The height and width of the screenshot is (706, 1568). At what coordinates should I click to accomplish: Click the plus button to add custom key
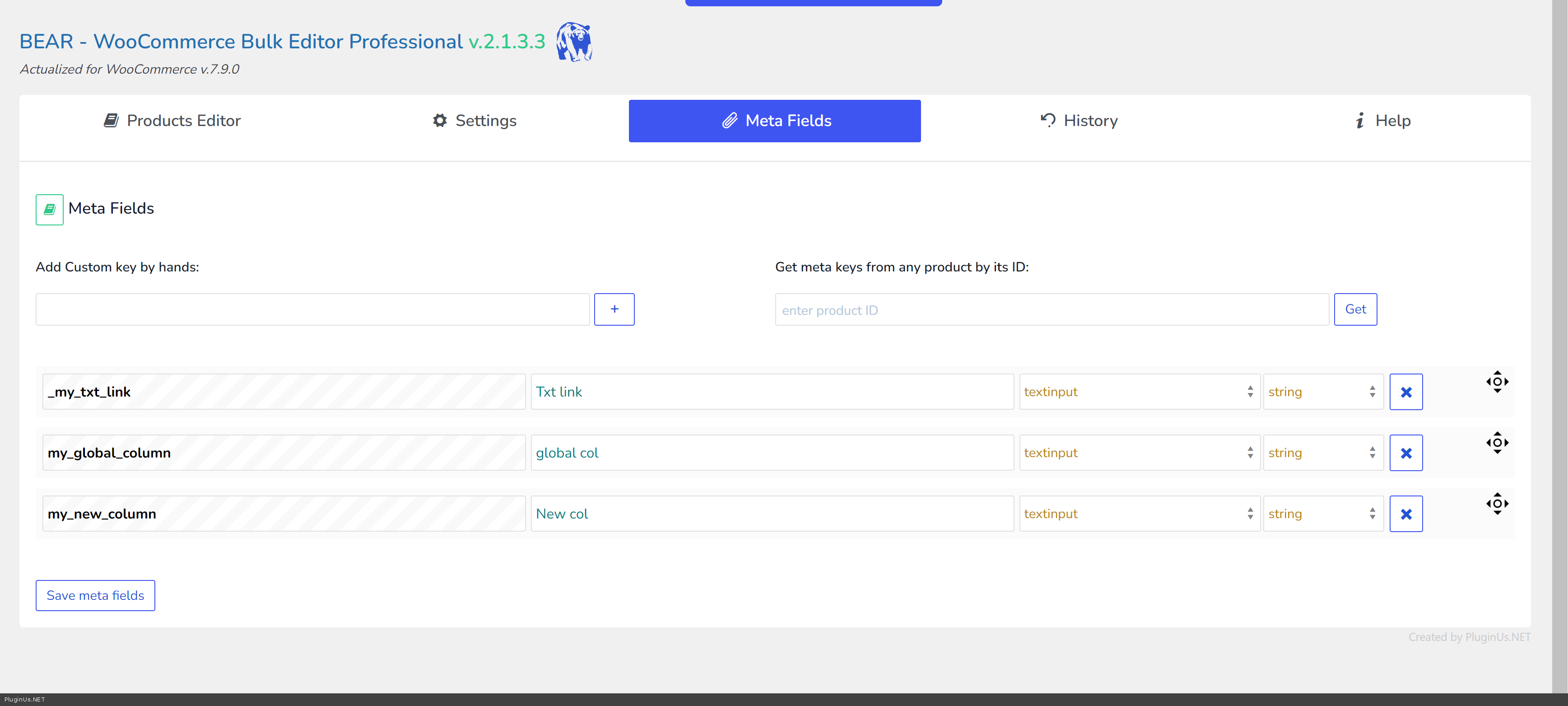click(x=614, y=309)
